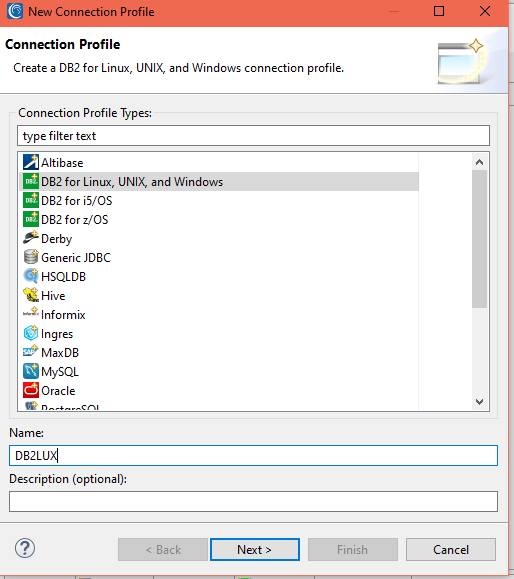Click the Eclipse app icon in title bar
This screenshot has width=514, height=579.
pos(15,11)
